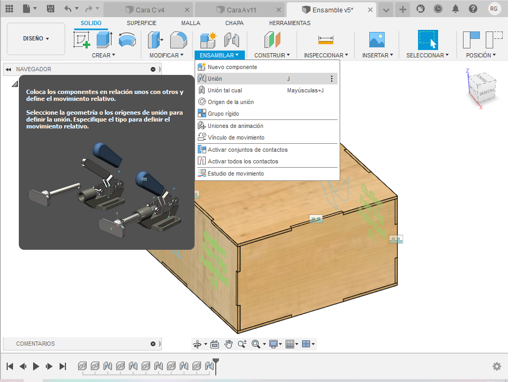The image size is (514, 382).
Task: Choose Vínculo de movimiento
Action: 267,137
